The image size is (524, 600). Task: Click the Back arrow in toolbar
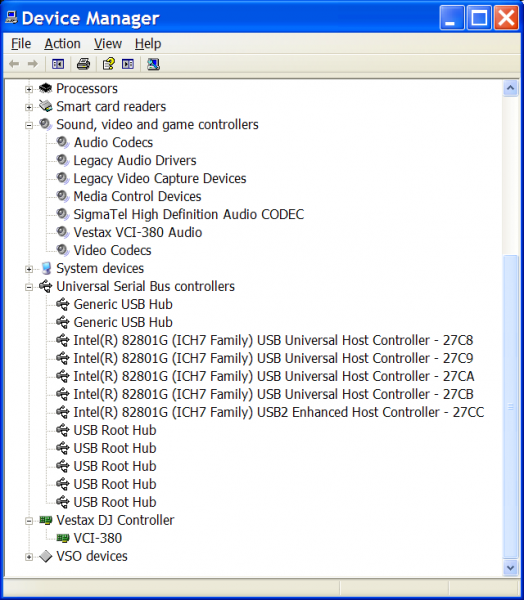(x=14, y=64)
